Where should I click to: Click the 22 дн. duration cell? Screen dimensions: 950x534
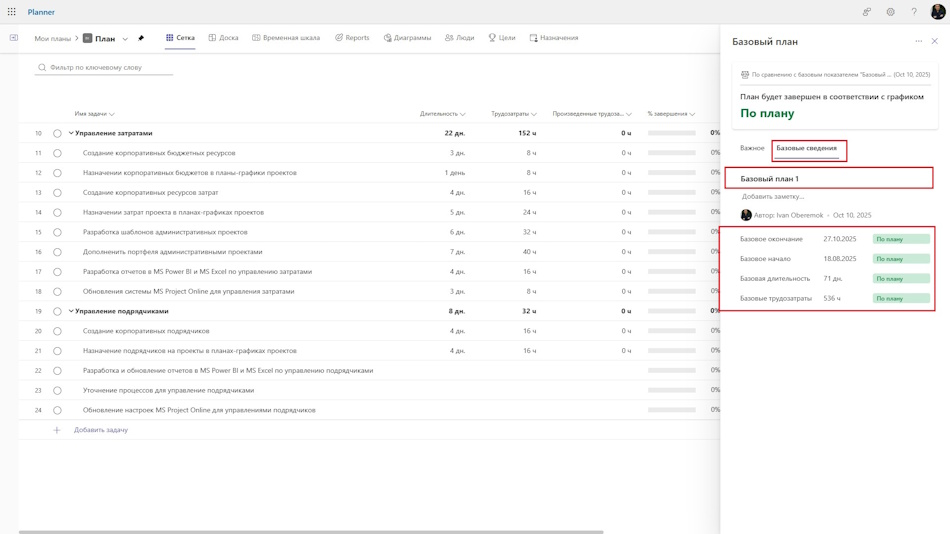click(454, 133)
